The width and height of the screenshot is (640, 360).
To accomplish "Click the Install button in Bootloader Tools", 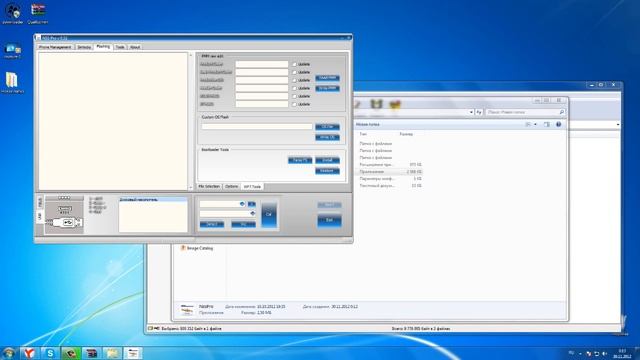I will [x=327, y=160].
